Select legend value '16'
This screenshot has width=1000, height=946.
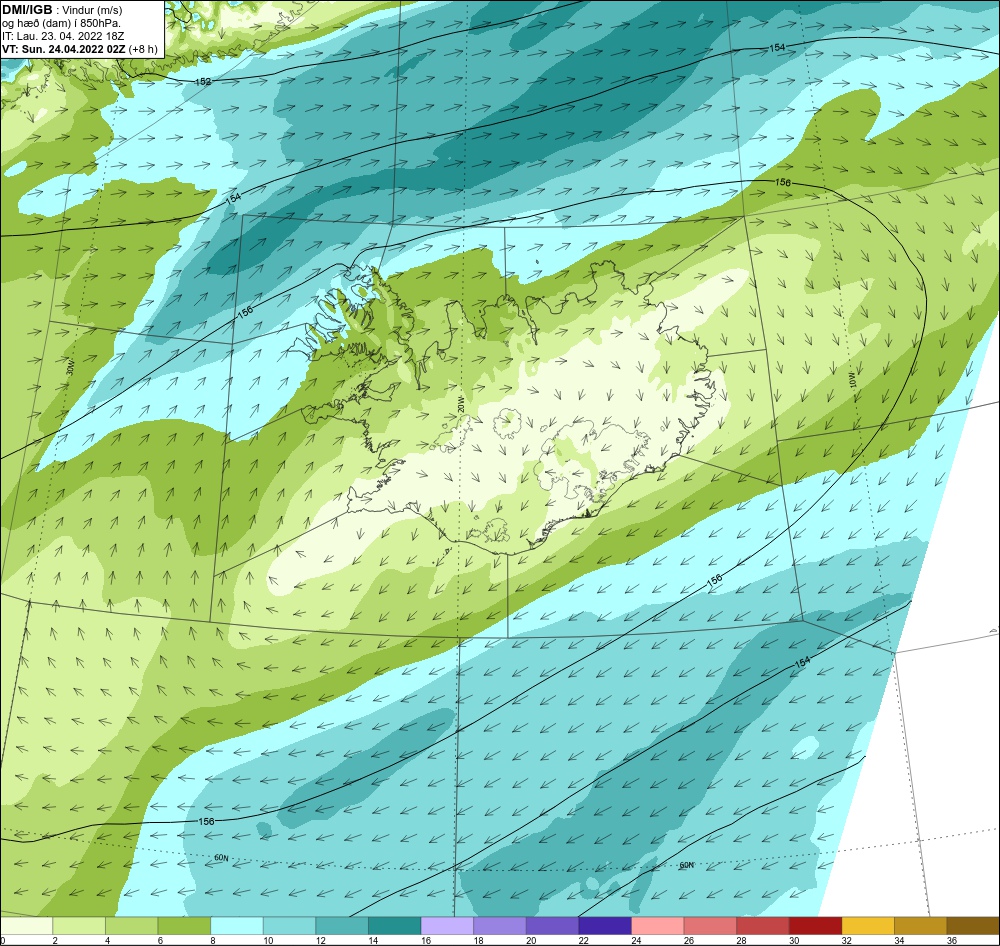click(x=426, y=940)
